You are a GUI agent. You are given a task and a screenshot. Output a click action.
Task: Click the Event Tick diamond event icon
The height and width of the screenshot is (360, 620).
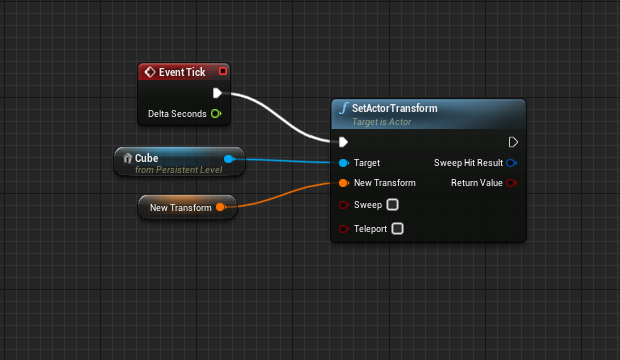click(x=150, y=72)
